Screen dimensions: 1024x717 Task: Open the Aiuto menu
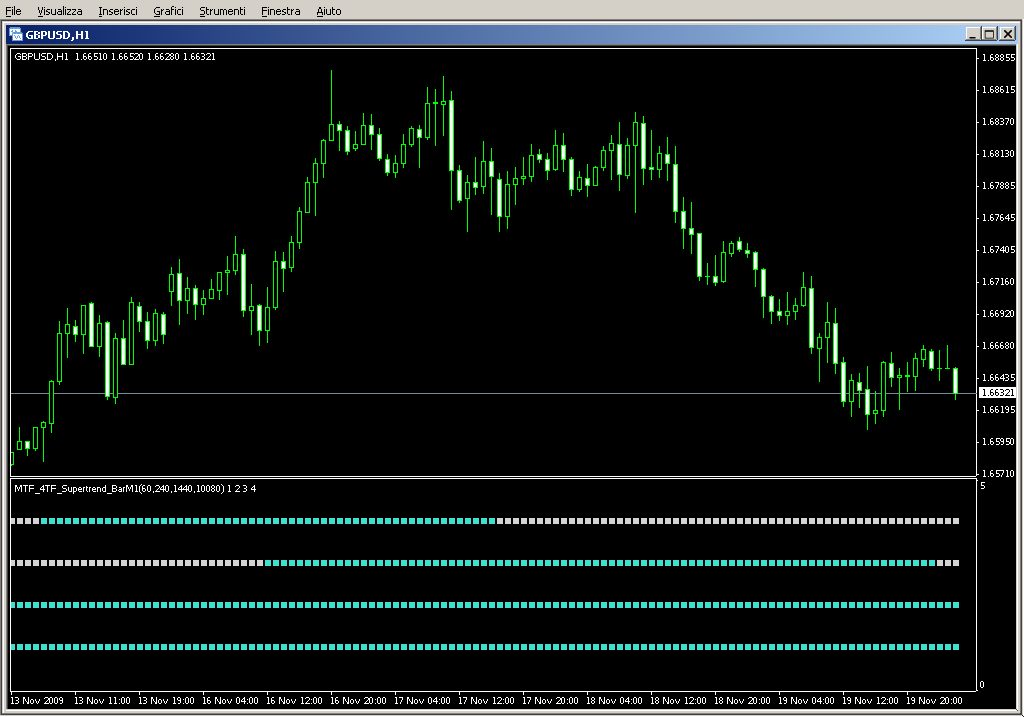tap(328, 11)
